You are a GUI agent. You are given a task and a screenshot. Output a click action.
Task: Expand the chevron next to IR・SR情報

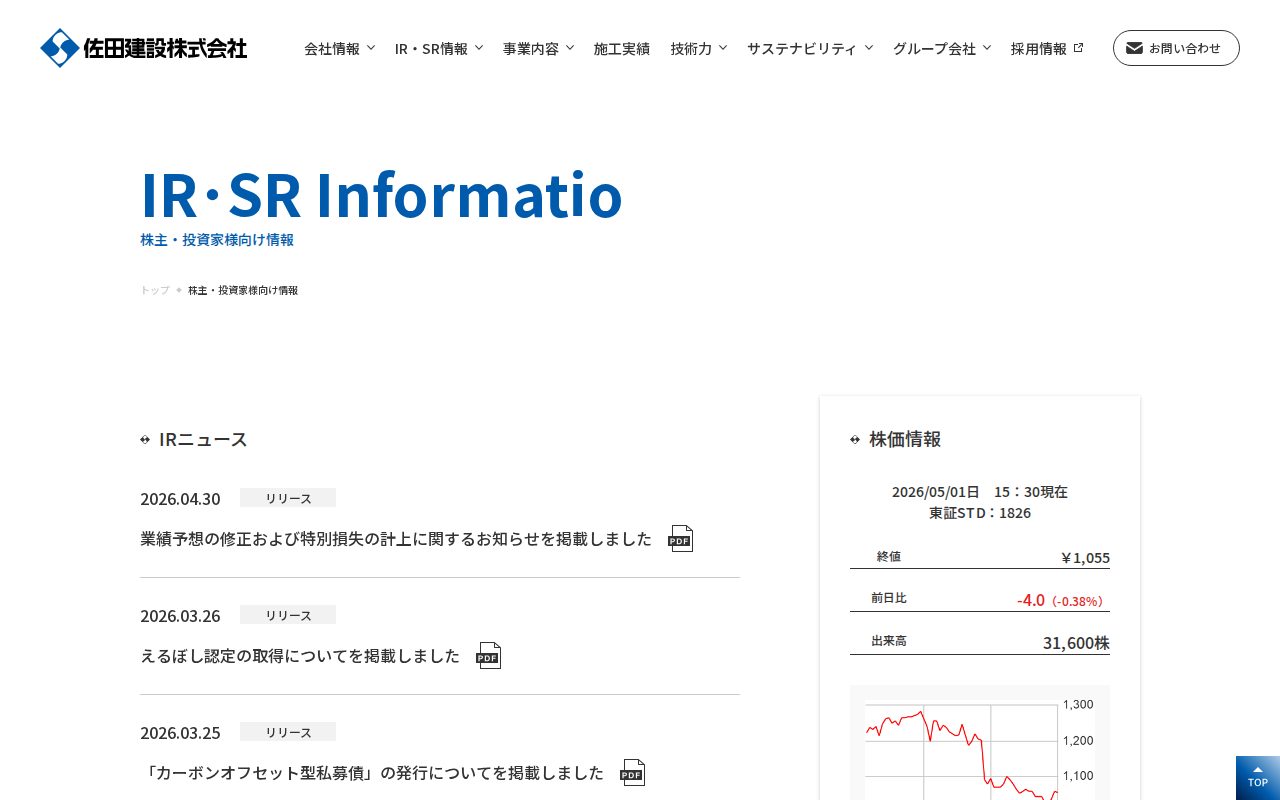(x=479, y=47)
